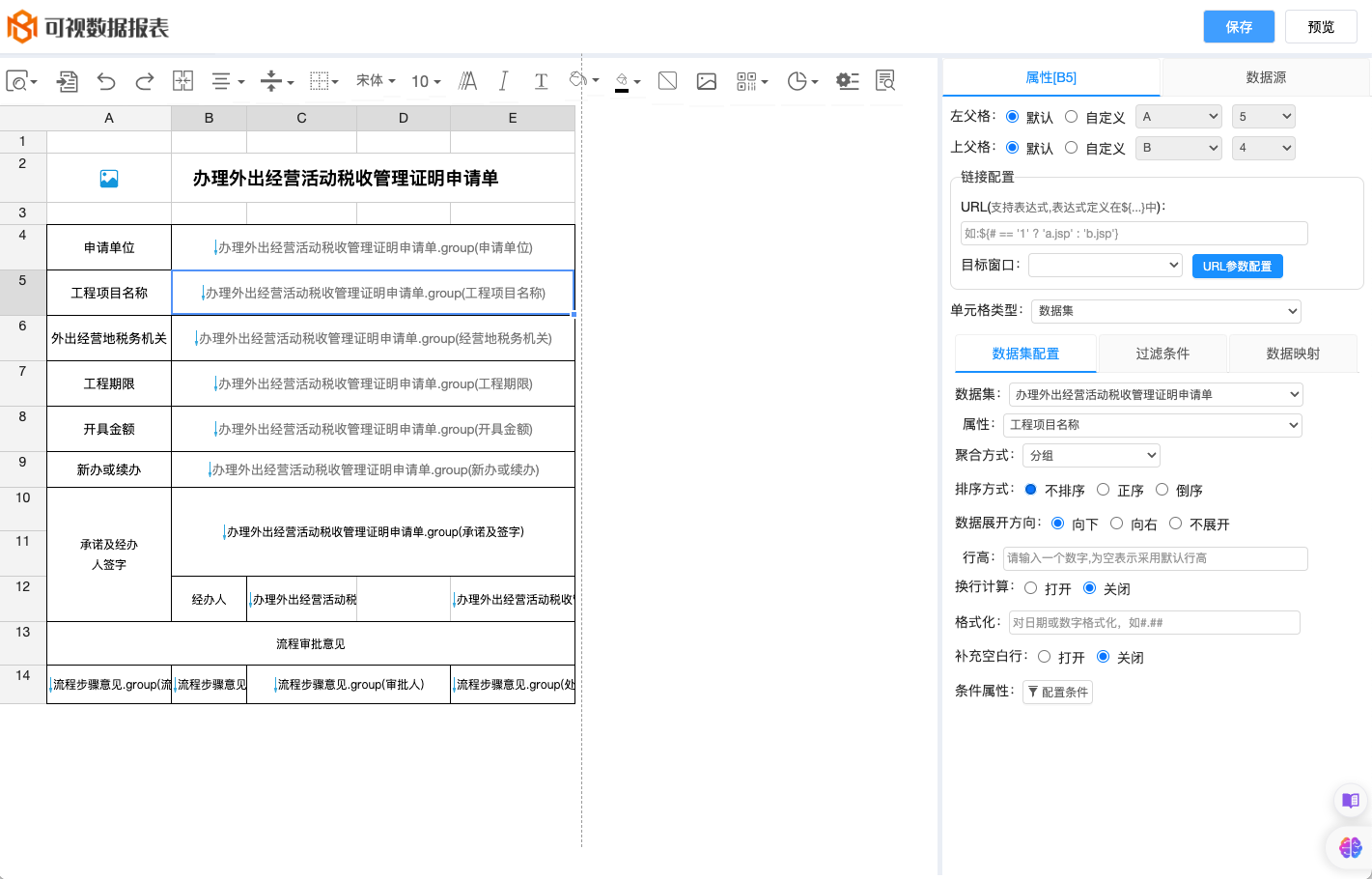Open the font size dropdown 10

pyautogui.click(x=426, y=81)
